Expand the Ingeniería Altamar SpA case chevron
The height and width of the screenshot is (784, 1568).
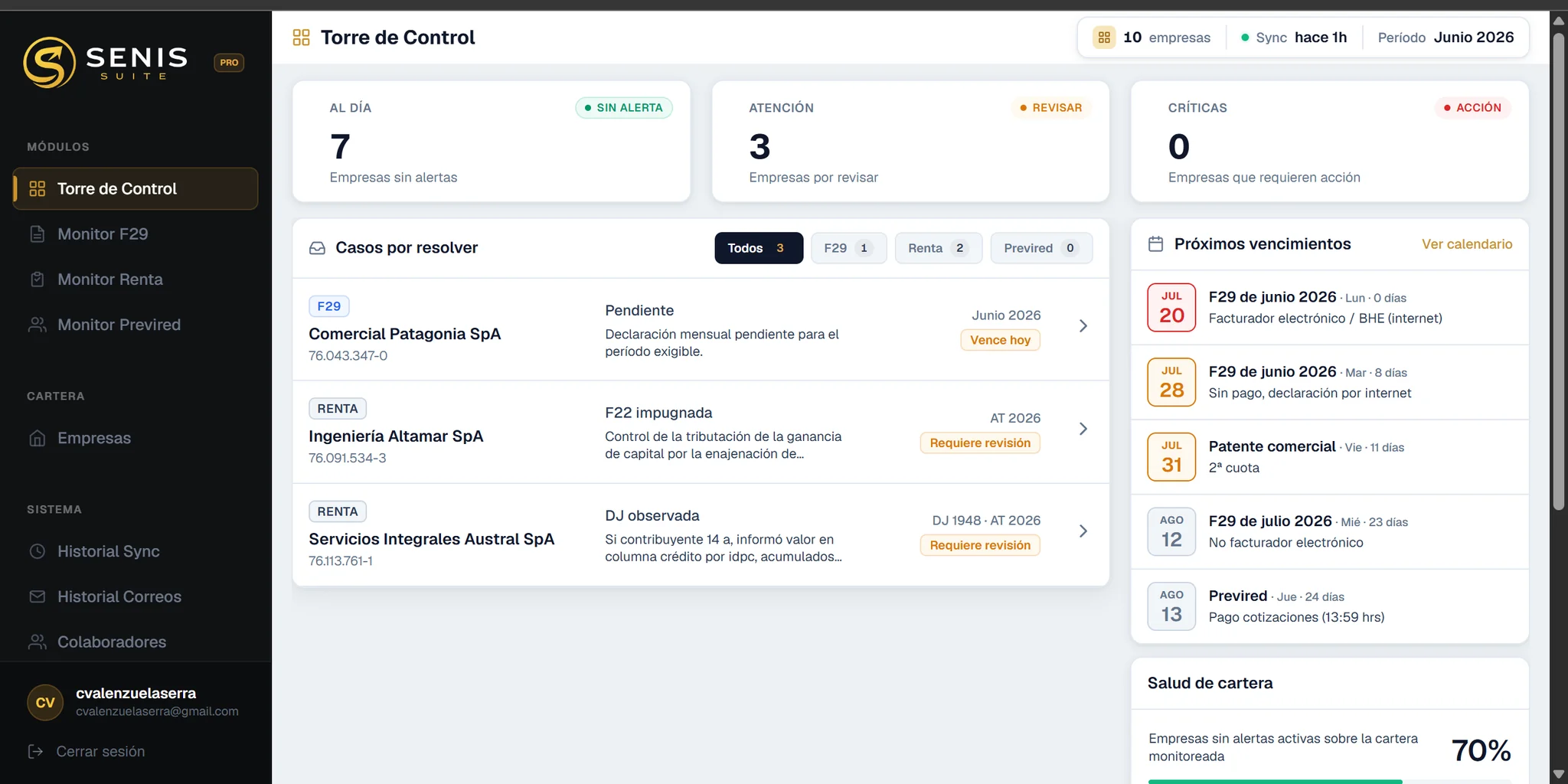pos(1083,429)
